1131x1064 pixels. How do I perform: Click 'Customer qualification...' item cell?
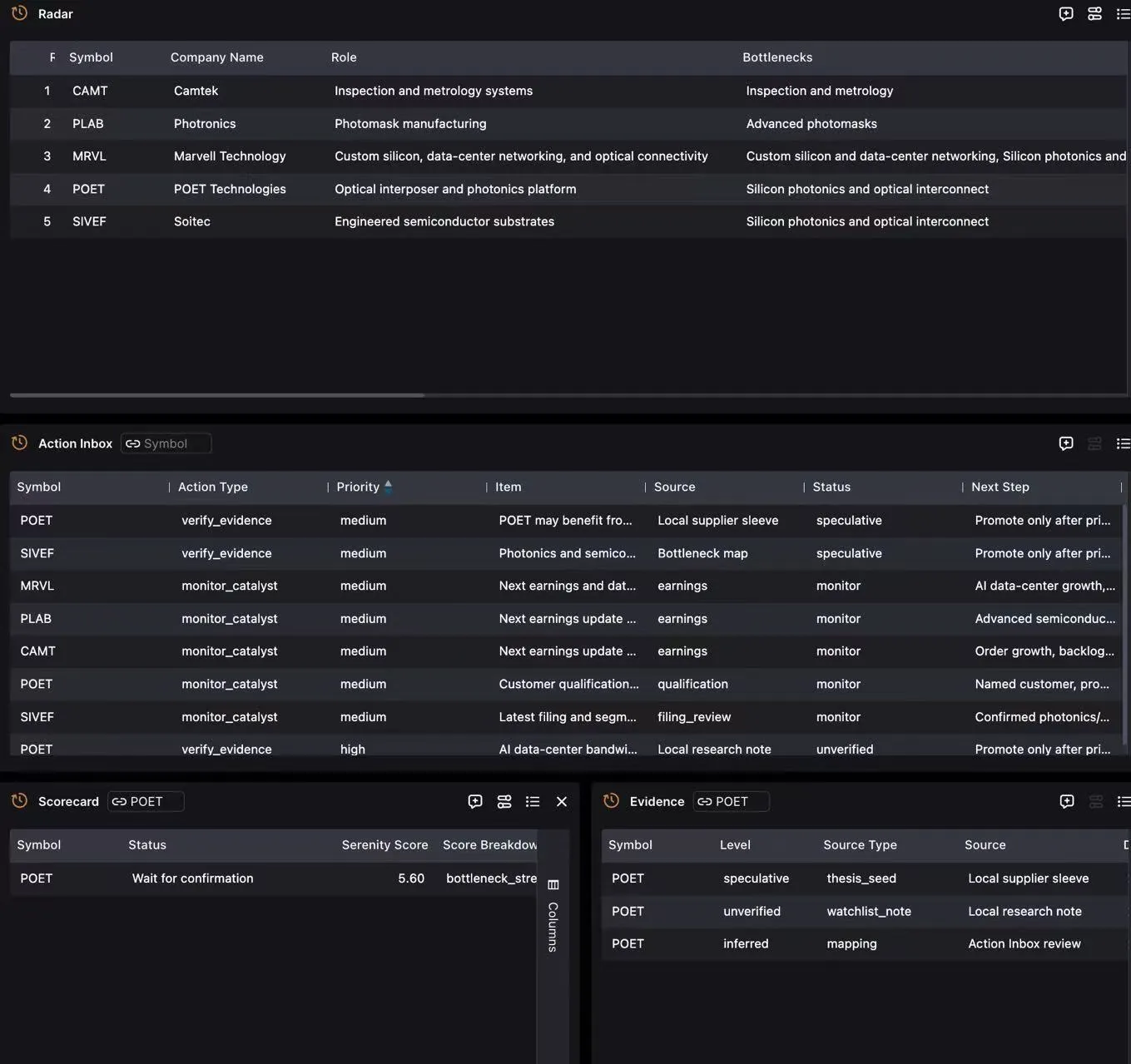tap(569, 684)
